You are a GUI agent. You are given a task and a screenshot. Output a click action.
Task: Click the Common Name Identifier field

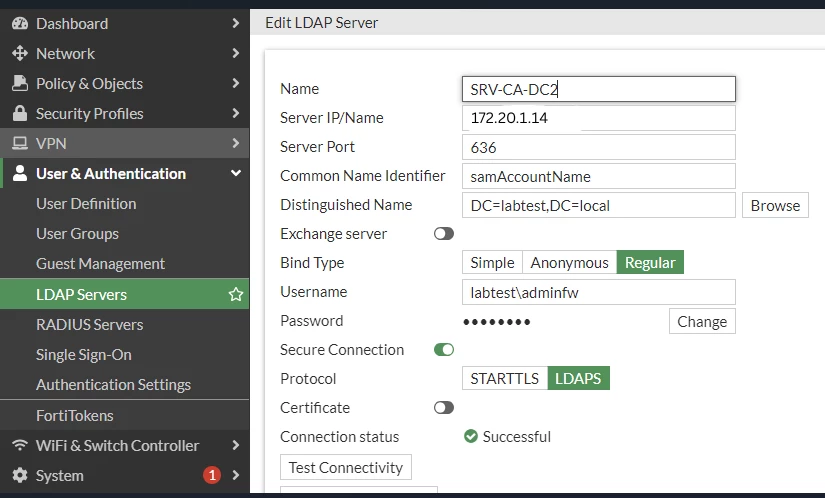click(599, 176)
